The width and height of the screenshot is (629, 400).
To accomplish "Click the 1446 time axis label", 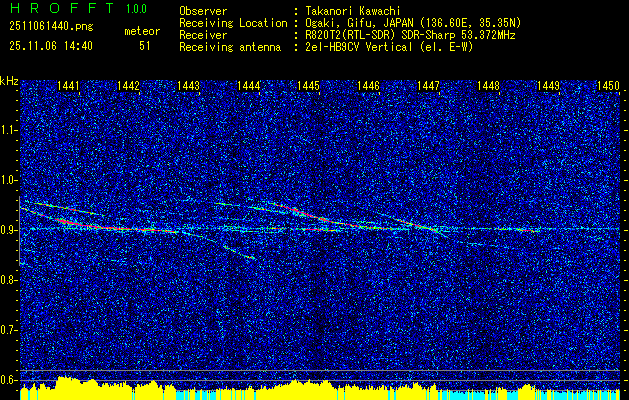I will pos(368,85).
